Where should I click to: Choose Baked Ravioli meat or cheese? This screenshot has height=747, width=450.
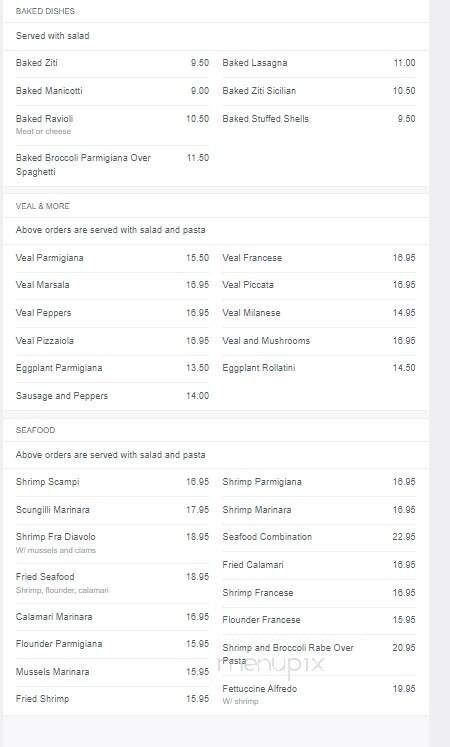pyautogui.click(x=112, y=124)
